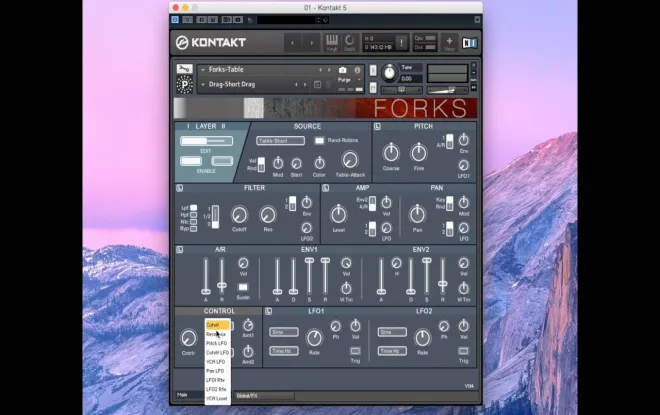Click the Table-Attack knob
The width and height of the screenshot is (660, 415).
[350, 160]
